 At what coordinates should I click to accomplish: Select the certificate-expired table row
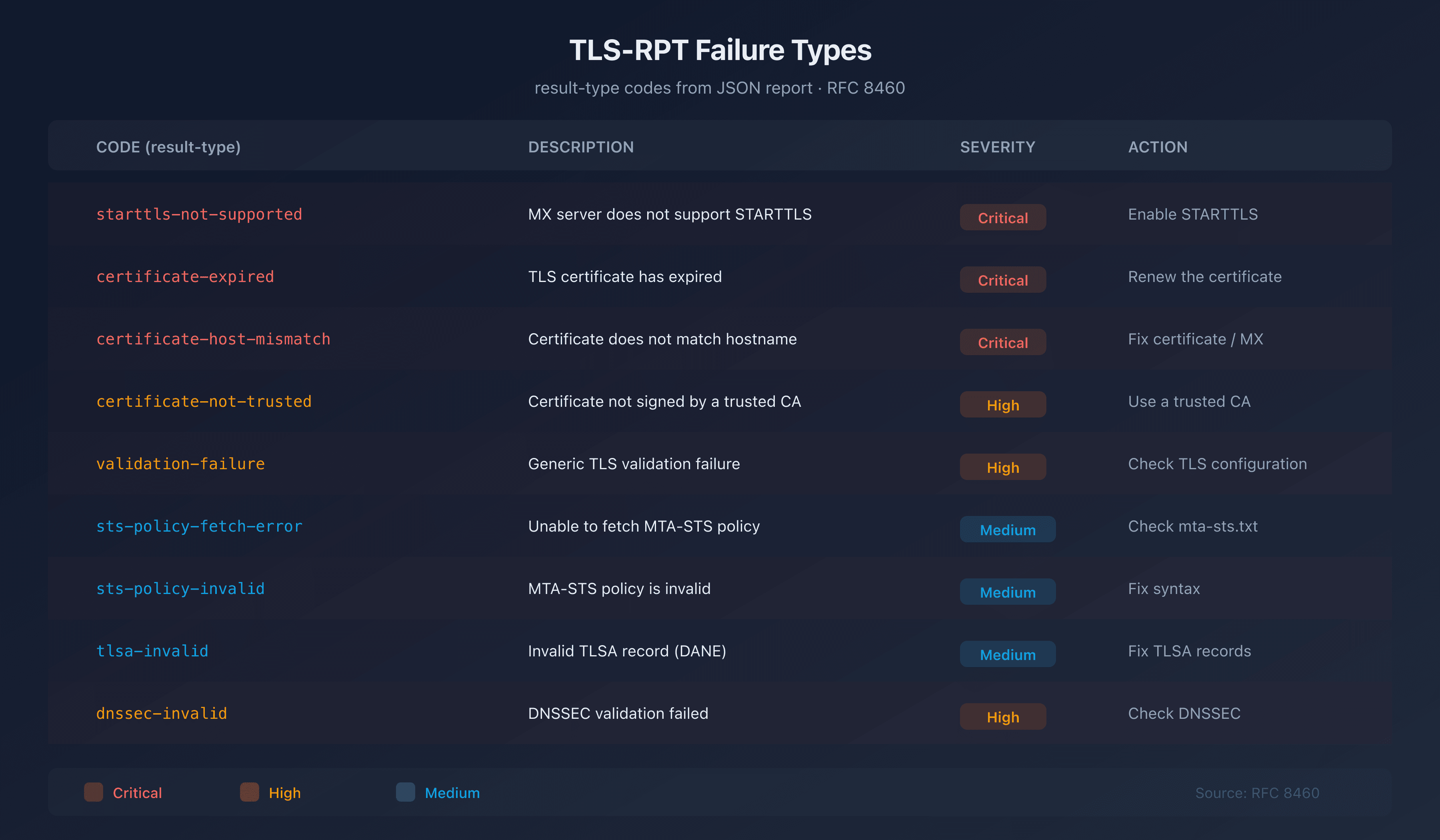click(x=720, y=276)
